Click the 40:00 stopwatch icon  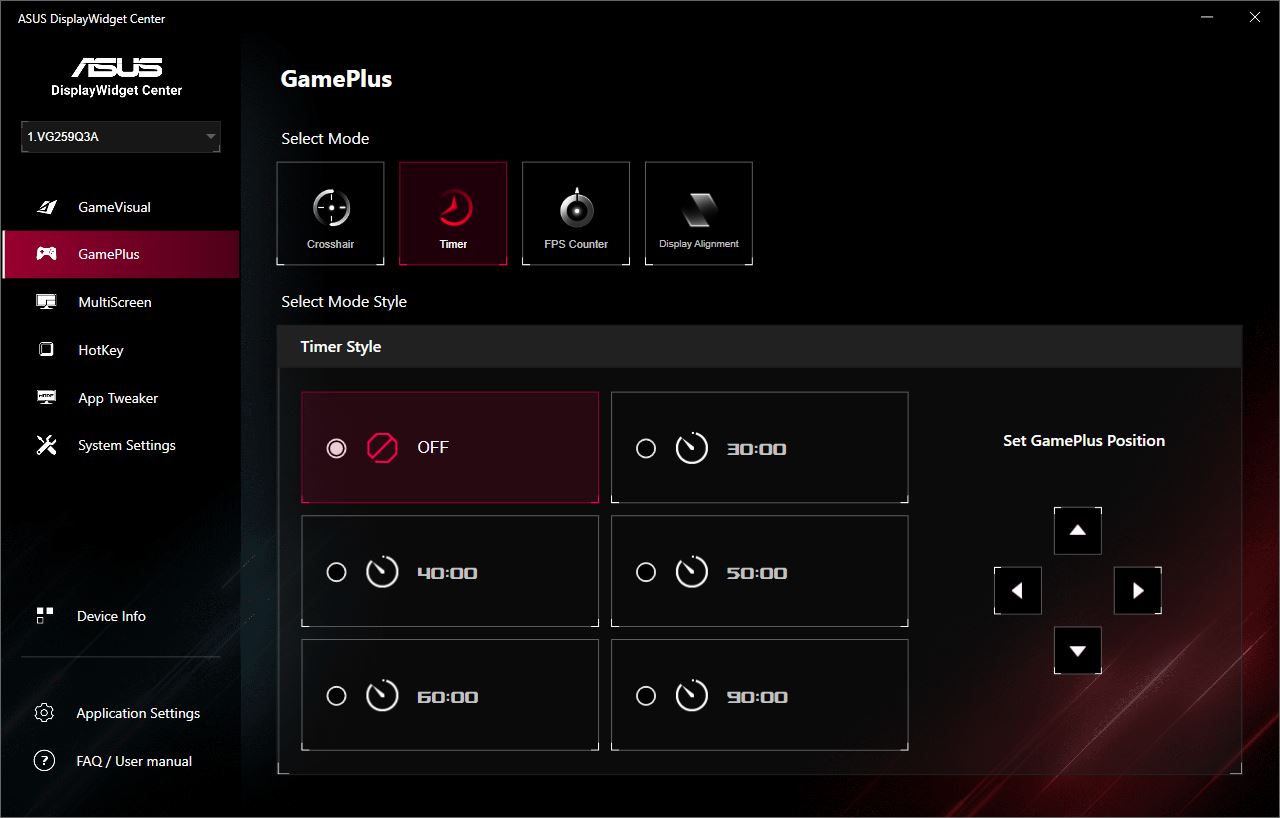382,572
